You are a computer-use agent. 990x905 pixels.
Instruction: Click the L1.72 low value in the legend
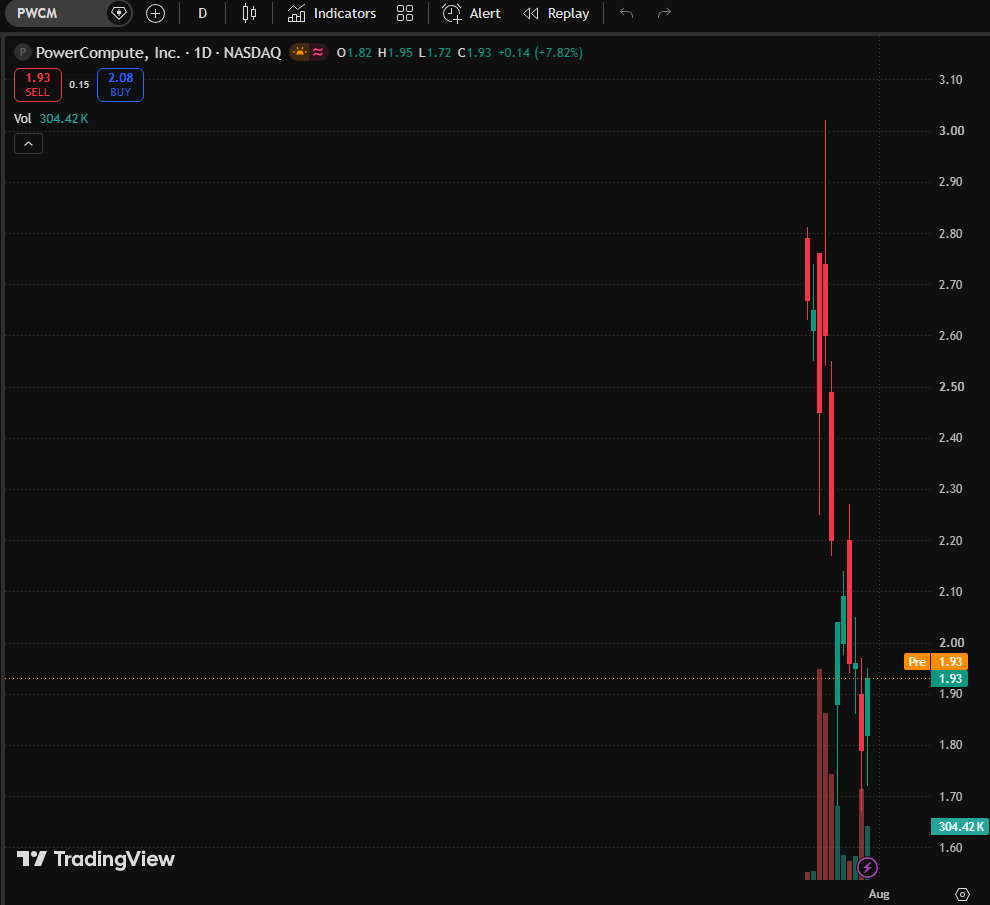(x=435, y=52)
